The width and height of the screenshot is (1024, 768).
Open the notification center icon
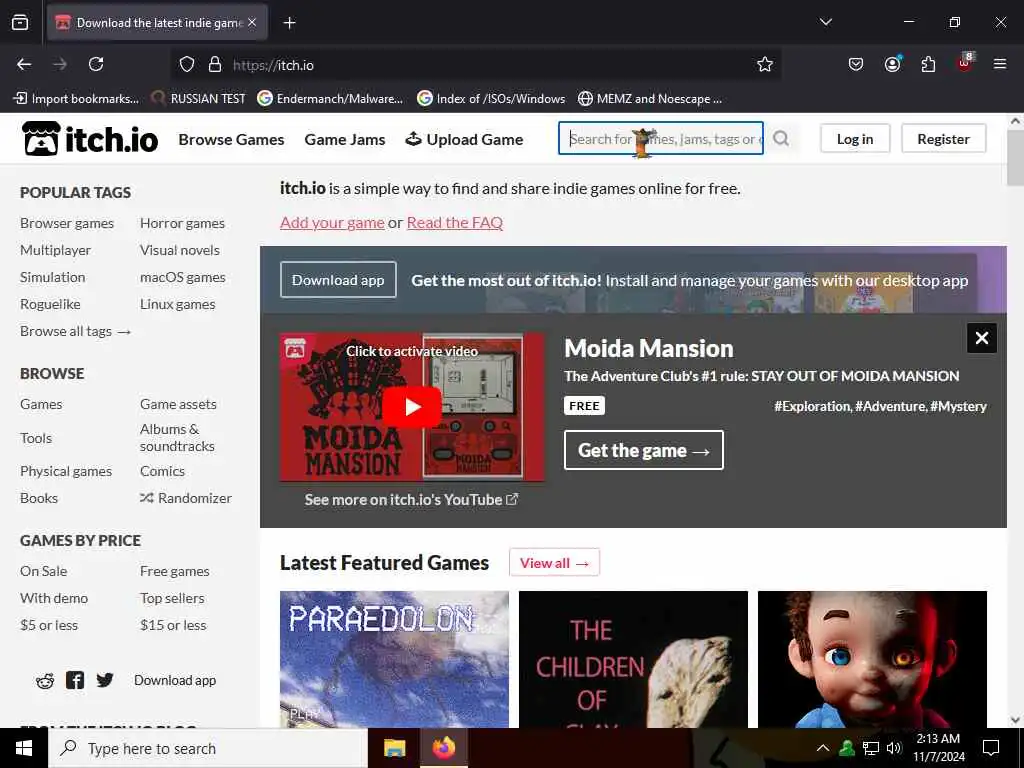(991, 748)
